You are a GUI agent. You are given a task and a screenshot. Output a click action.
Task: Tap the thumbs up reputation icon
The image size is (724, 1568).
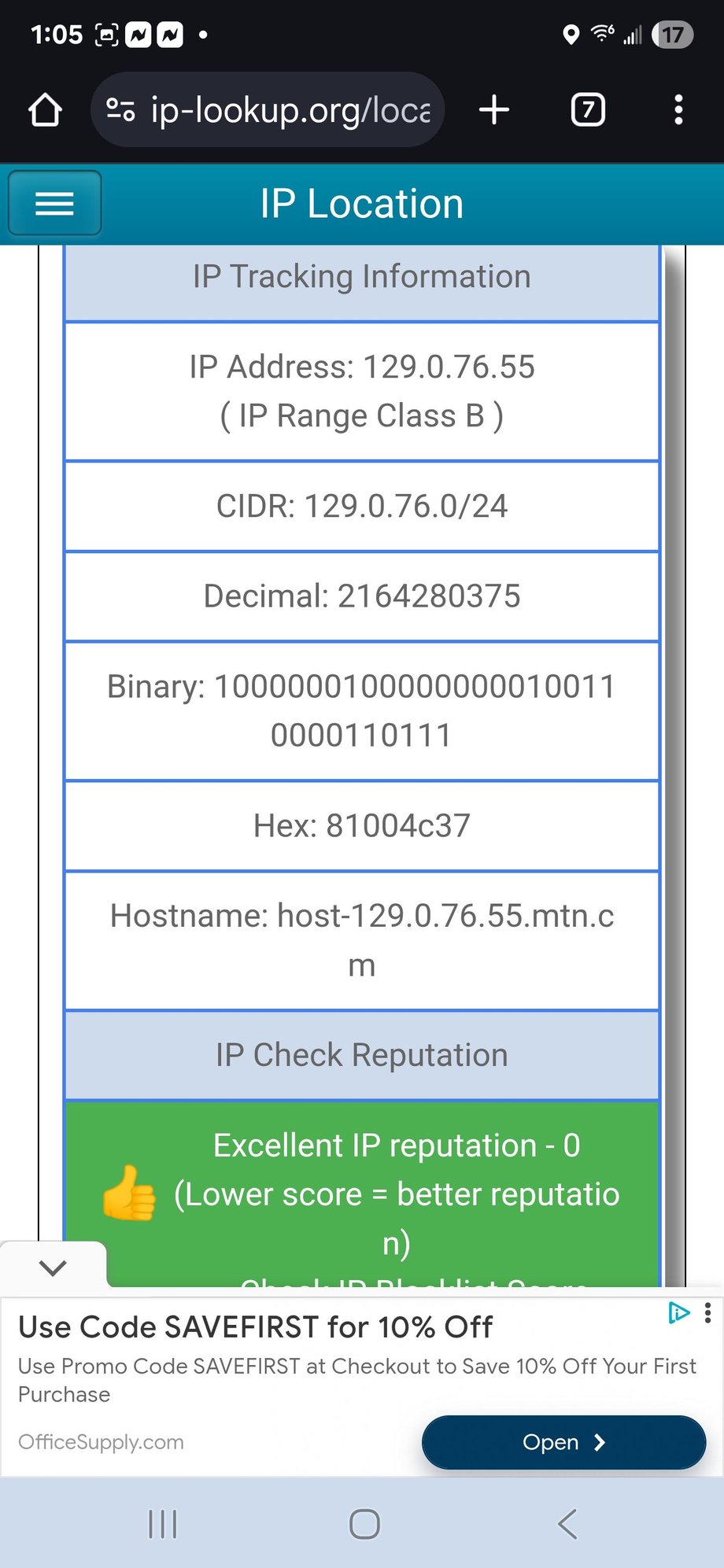tap(129, 1193)
